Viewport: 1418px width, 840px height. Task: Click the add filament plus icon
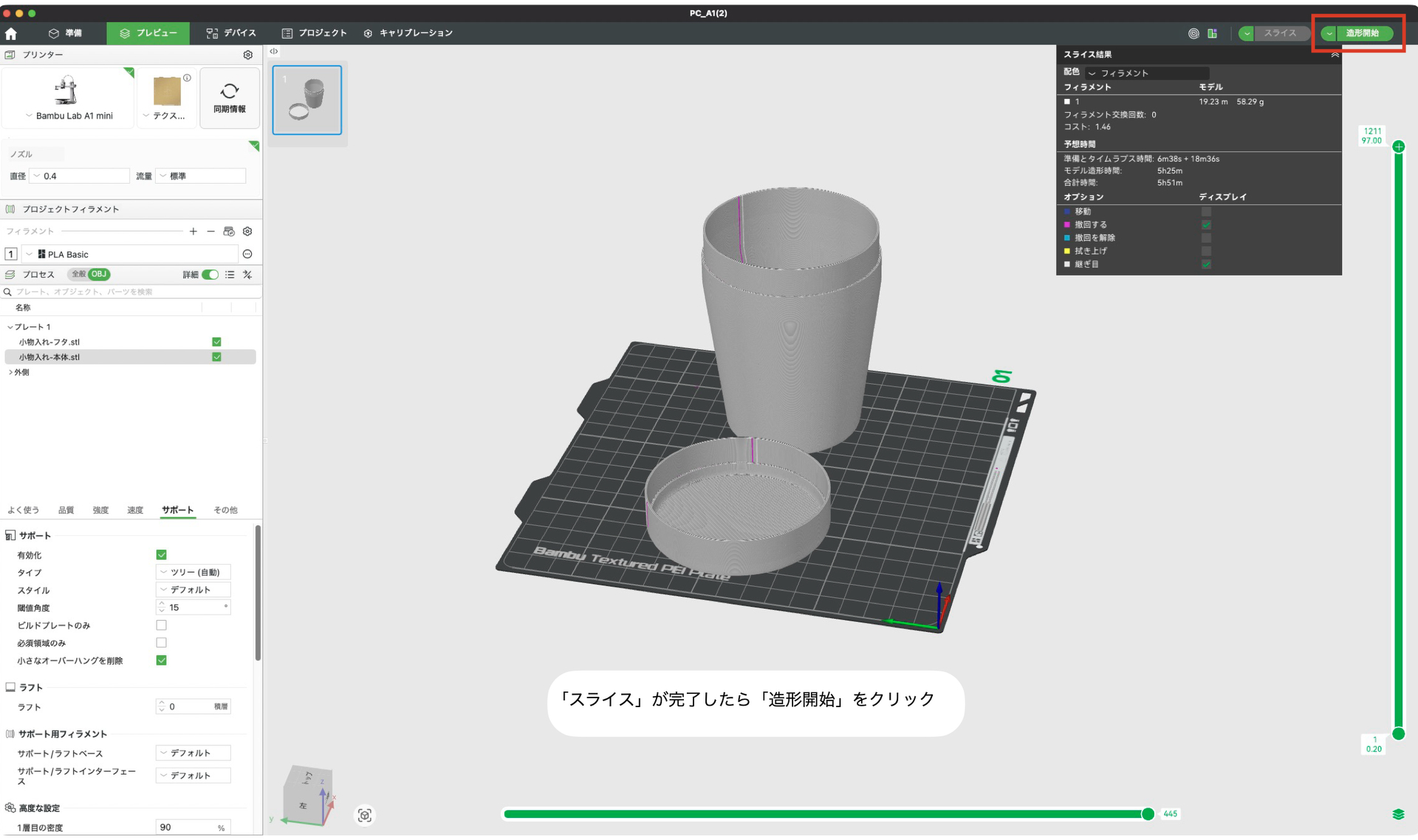tap(193, 232)
